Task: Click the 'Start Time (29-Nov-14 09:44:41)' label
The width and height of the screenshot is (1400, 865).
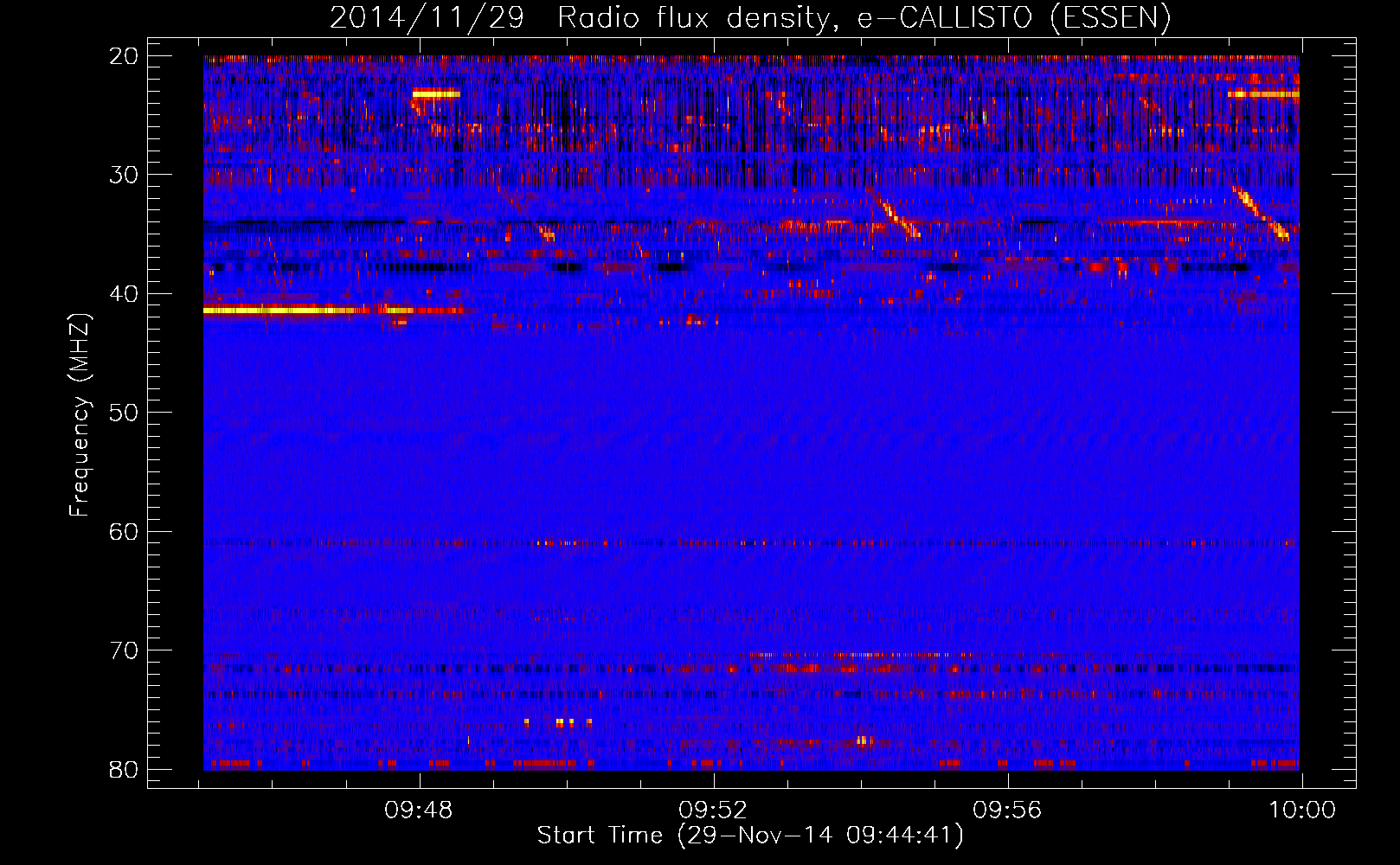Action: pyautogui.click(x=750, y=836)
